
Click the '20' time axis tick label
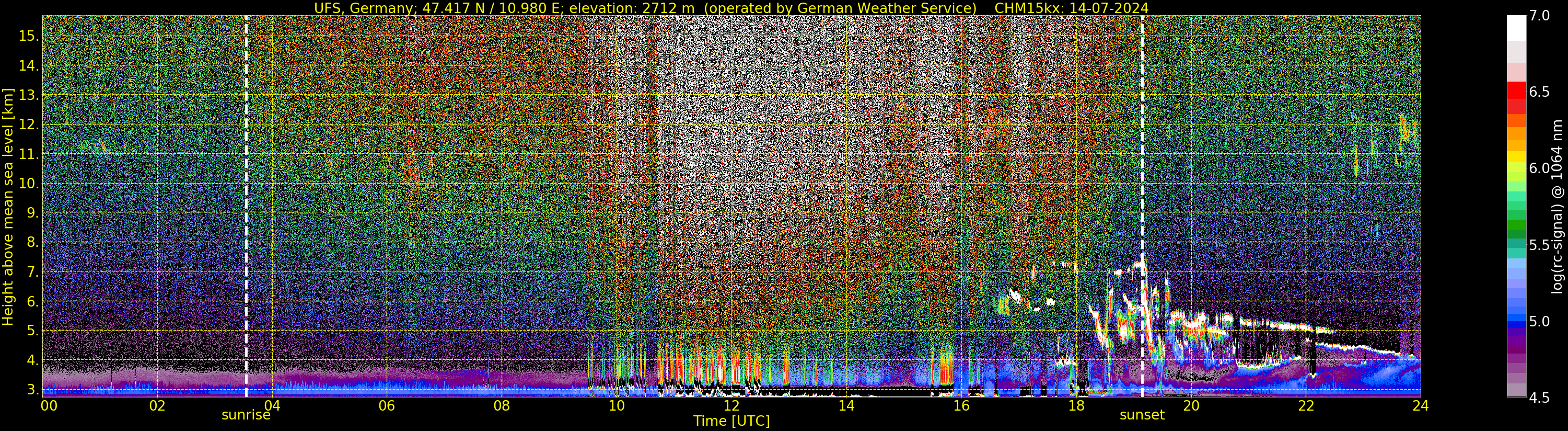tap(1191, 405)
